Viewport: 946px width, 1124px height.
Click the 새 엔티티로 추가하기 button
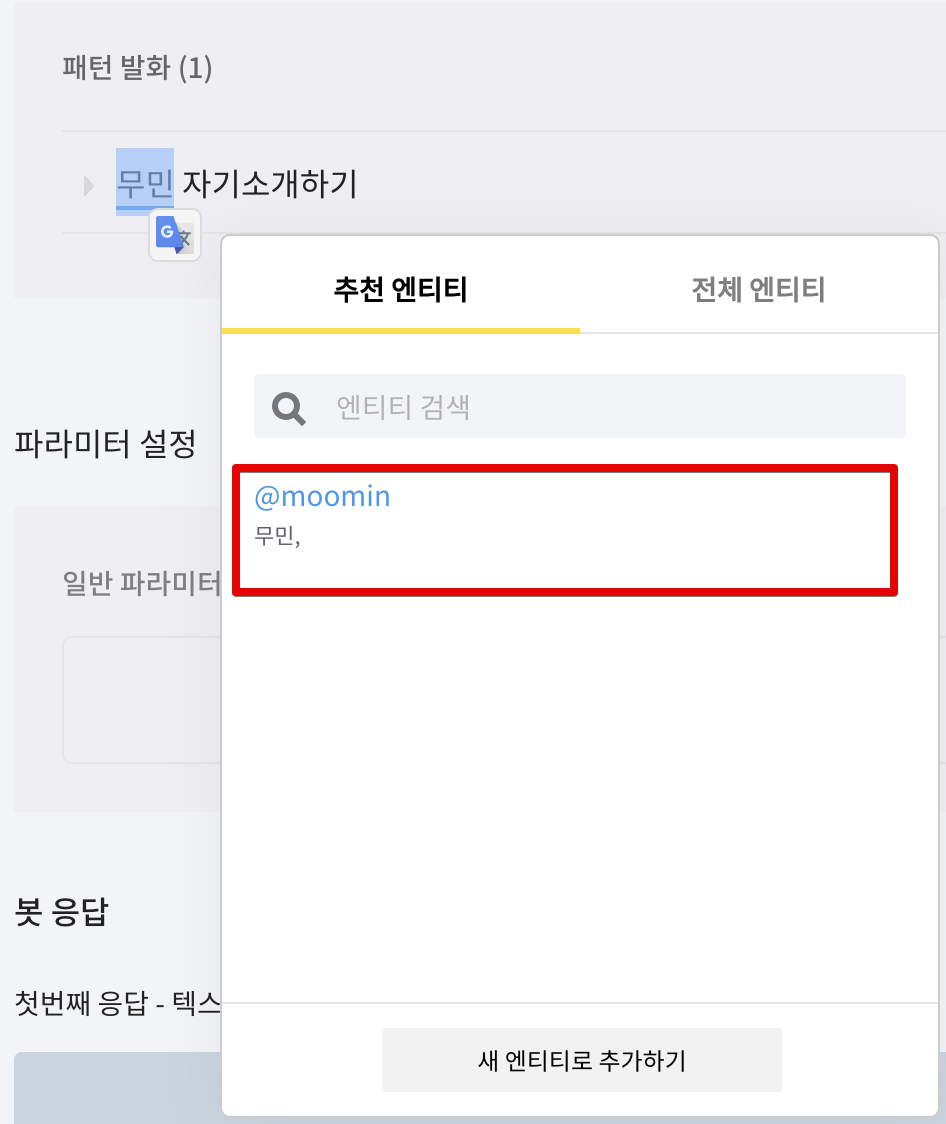click(582, 1060)
